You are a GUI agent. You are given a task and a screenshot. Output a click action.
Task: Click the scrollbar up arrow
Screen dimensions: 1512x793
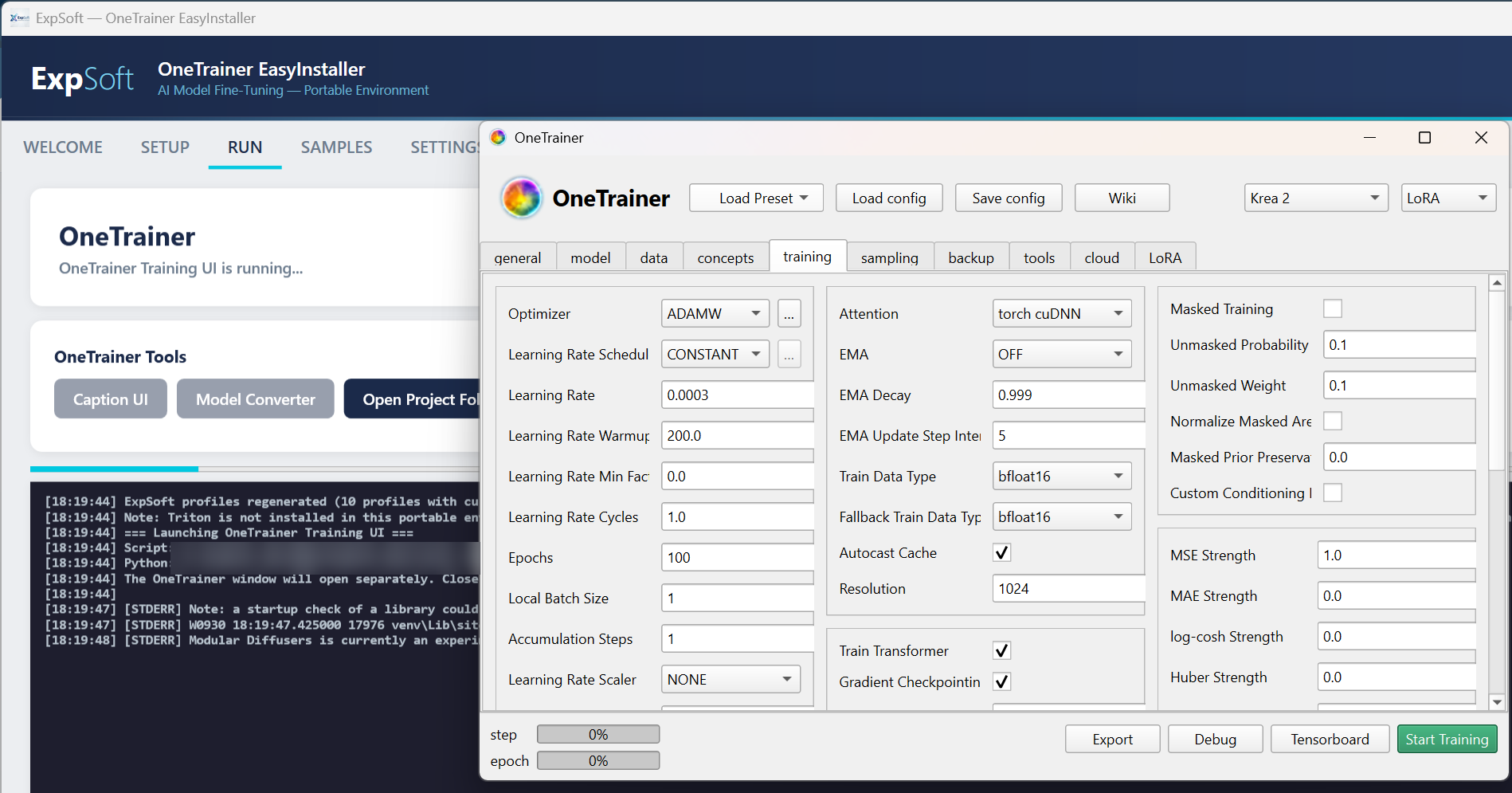coord(1497,283)
